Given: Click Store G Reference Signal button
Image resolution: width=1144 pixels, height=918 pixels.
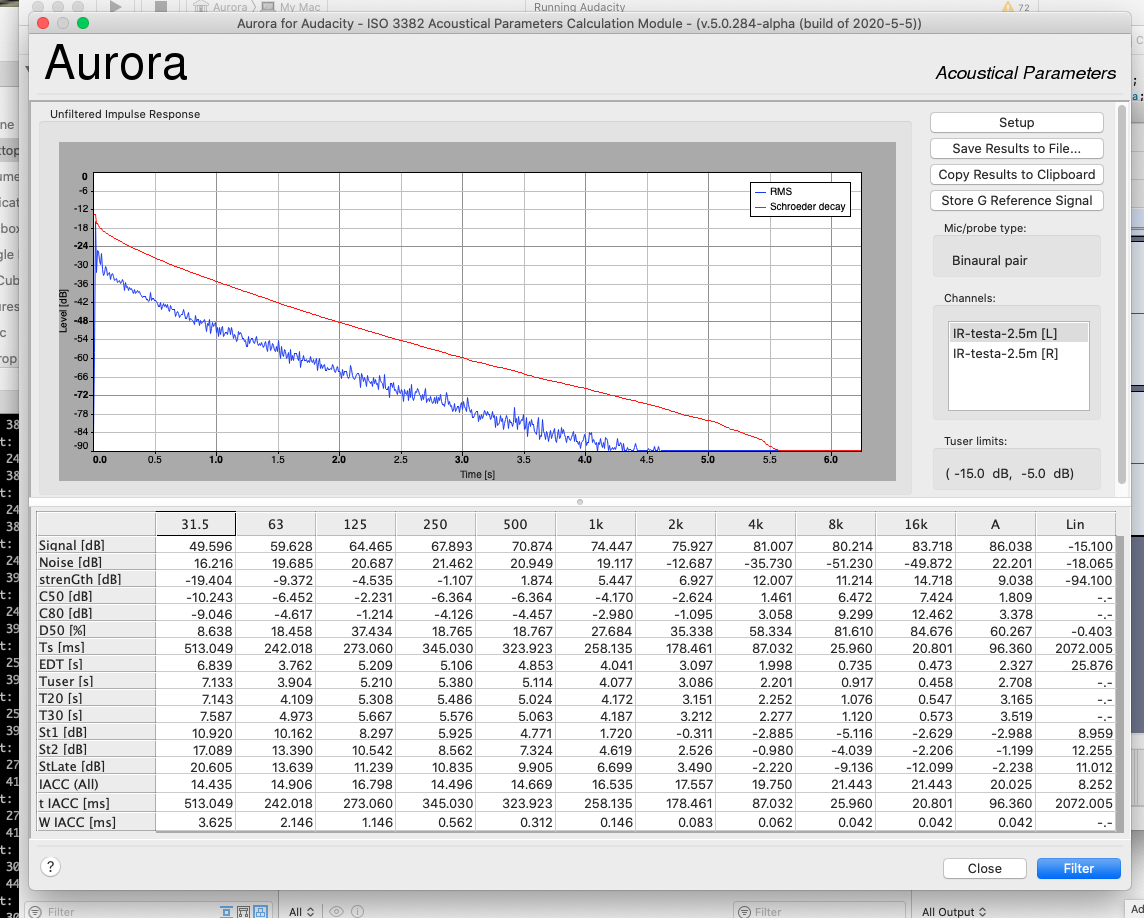Looking at the screenshot, I should [1016, 201].
